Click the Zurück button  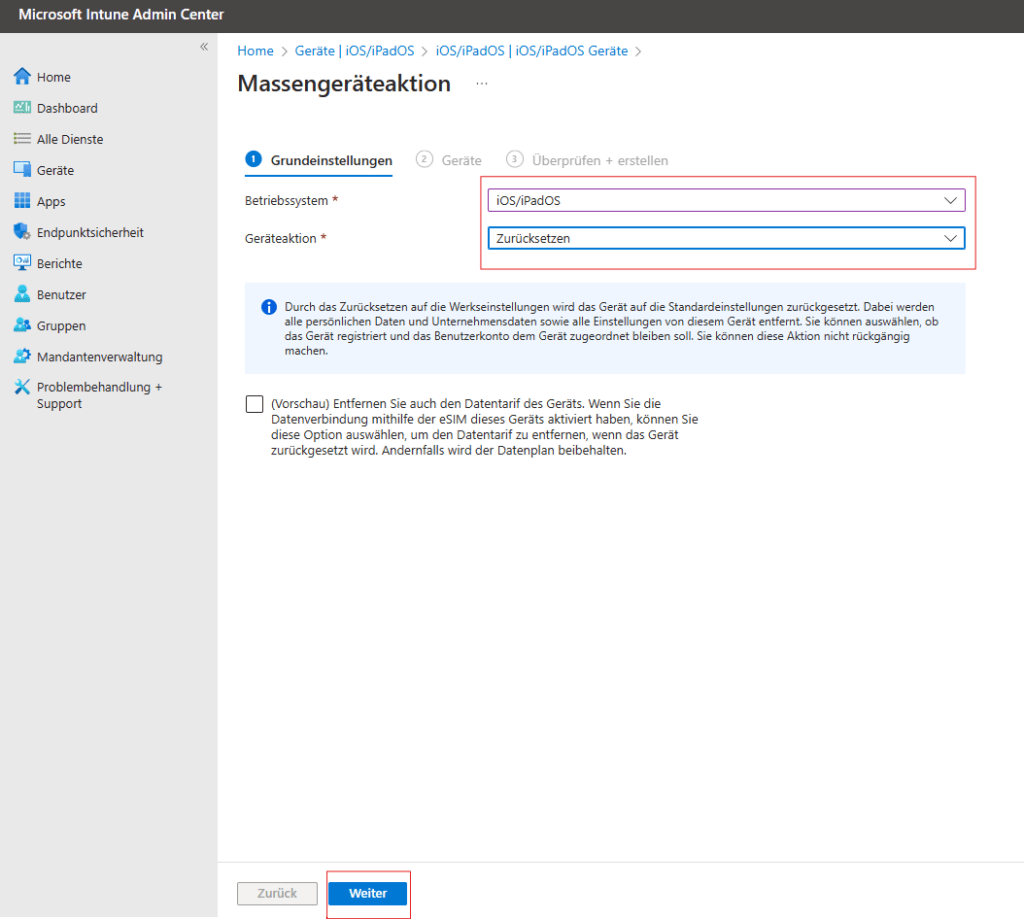[277, 894]
